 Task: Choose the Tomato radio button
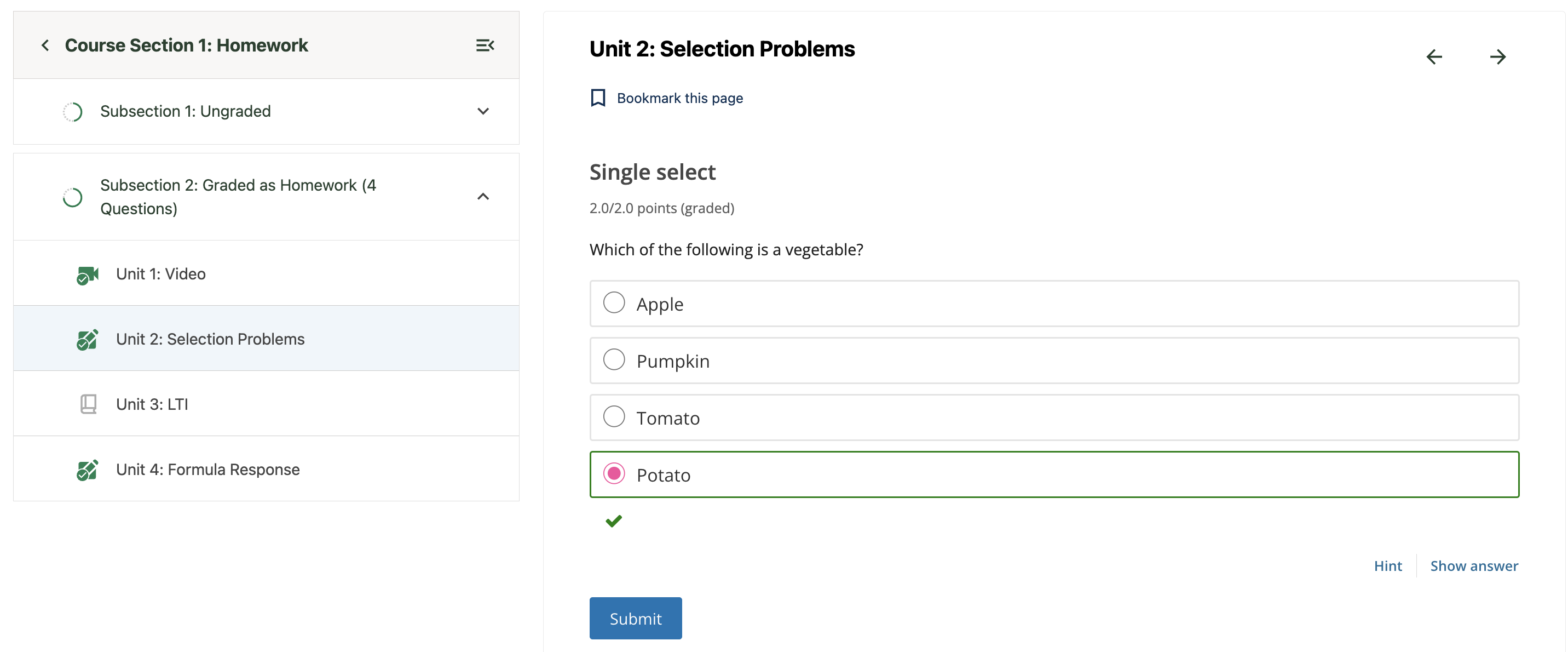614,417
